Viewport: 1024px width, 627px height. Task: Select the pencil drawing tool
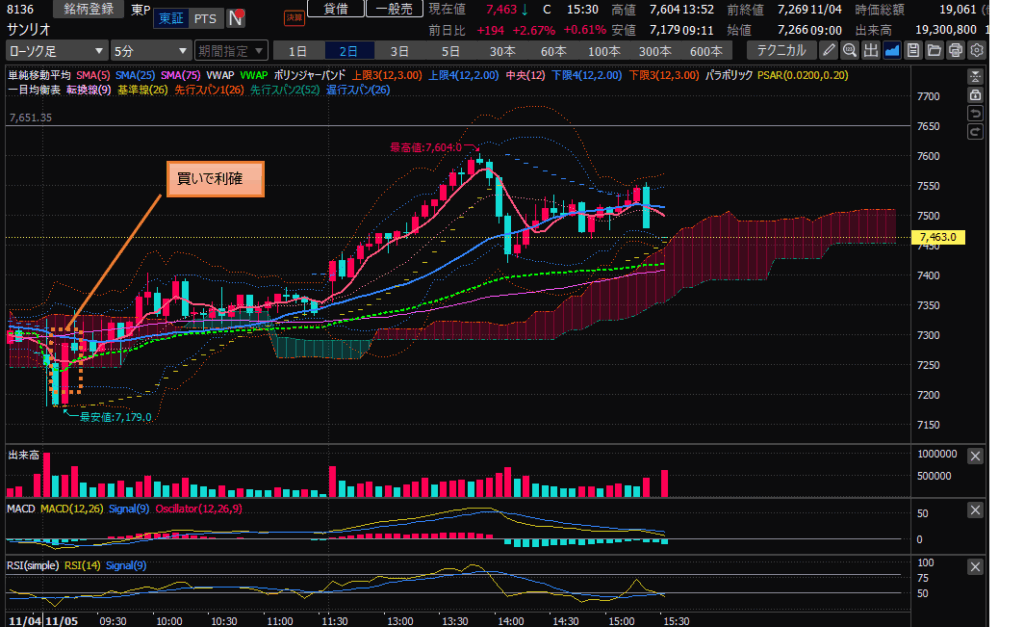829,50
